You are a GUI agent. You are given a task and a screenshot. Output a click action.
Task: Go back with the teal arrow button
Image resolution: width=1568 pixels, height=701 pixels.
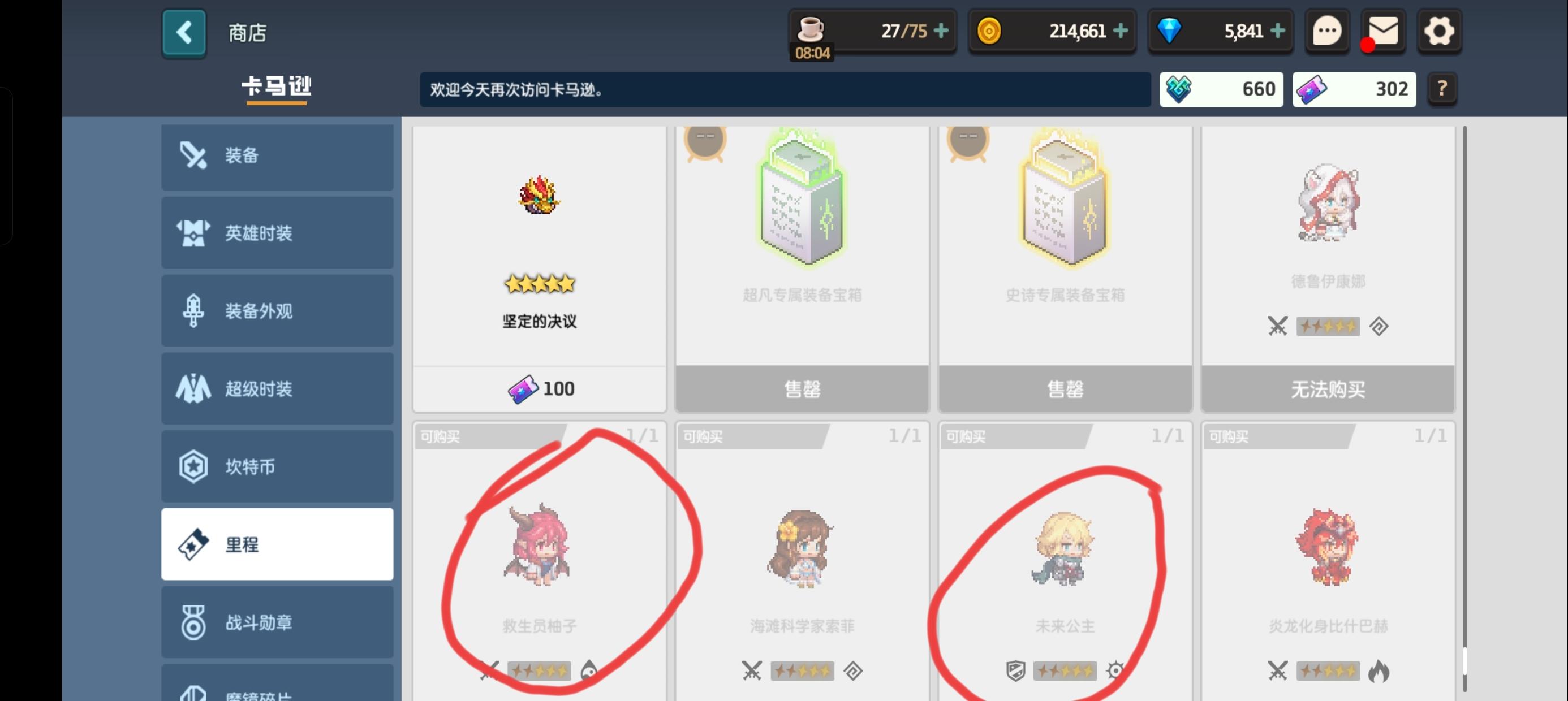pos(184,32)
